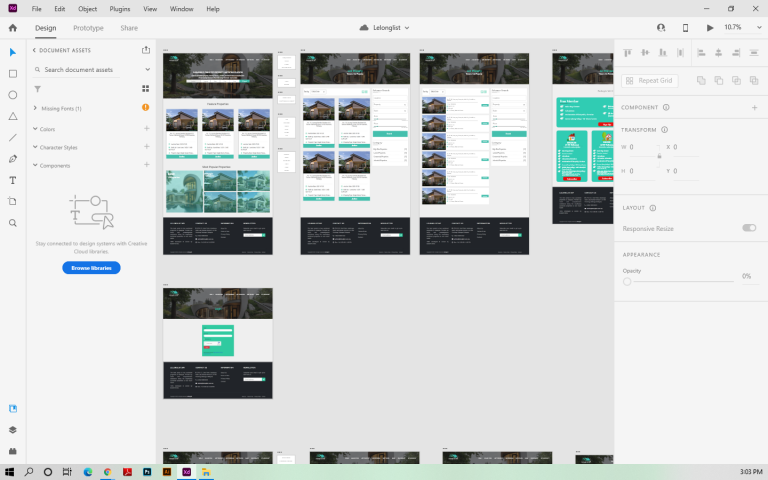Choose the Artboard tool

click(x=13, y=201)
